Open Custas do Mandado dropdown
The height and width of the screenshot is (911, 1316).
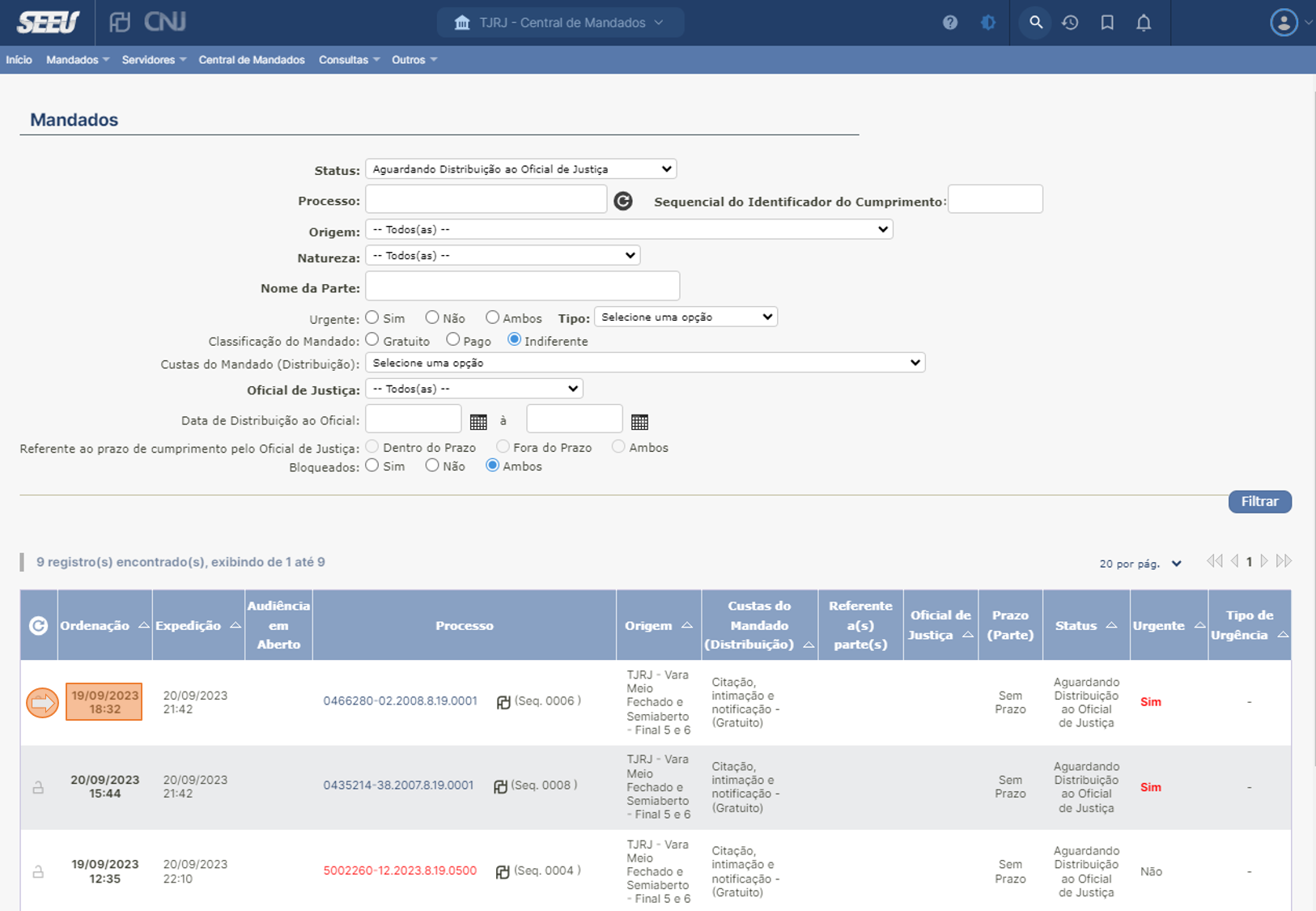pos(645,363)
